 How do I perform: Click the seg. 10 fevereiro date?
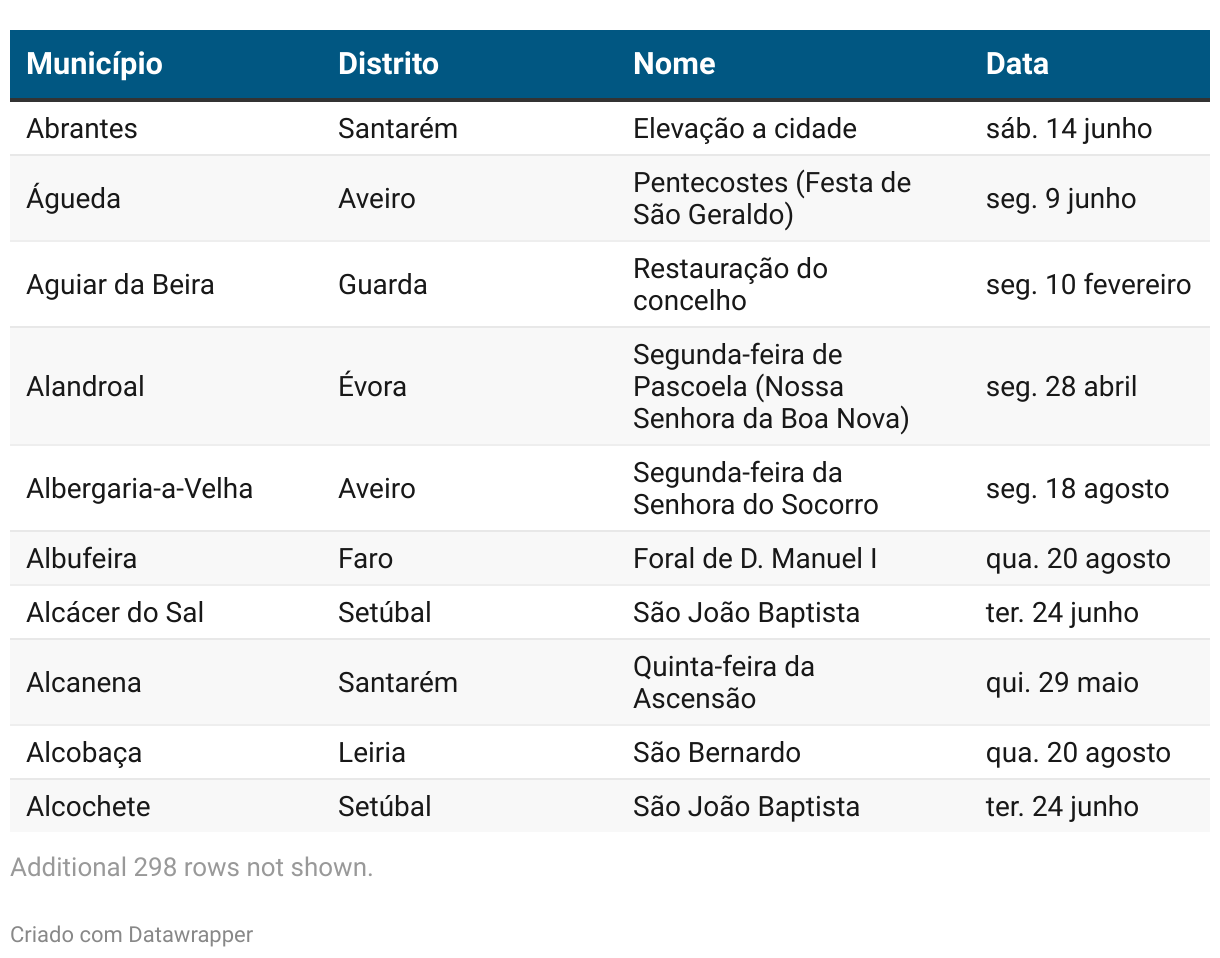(x=1088, y=285)
